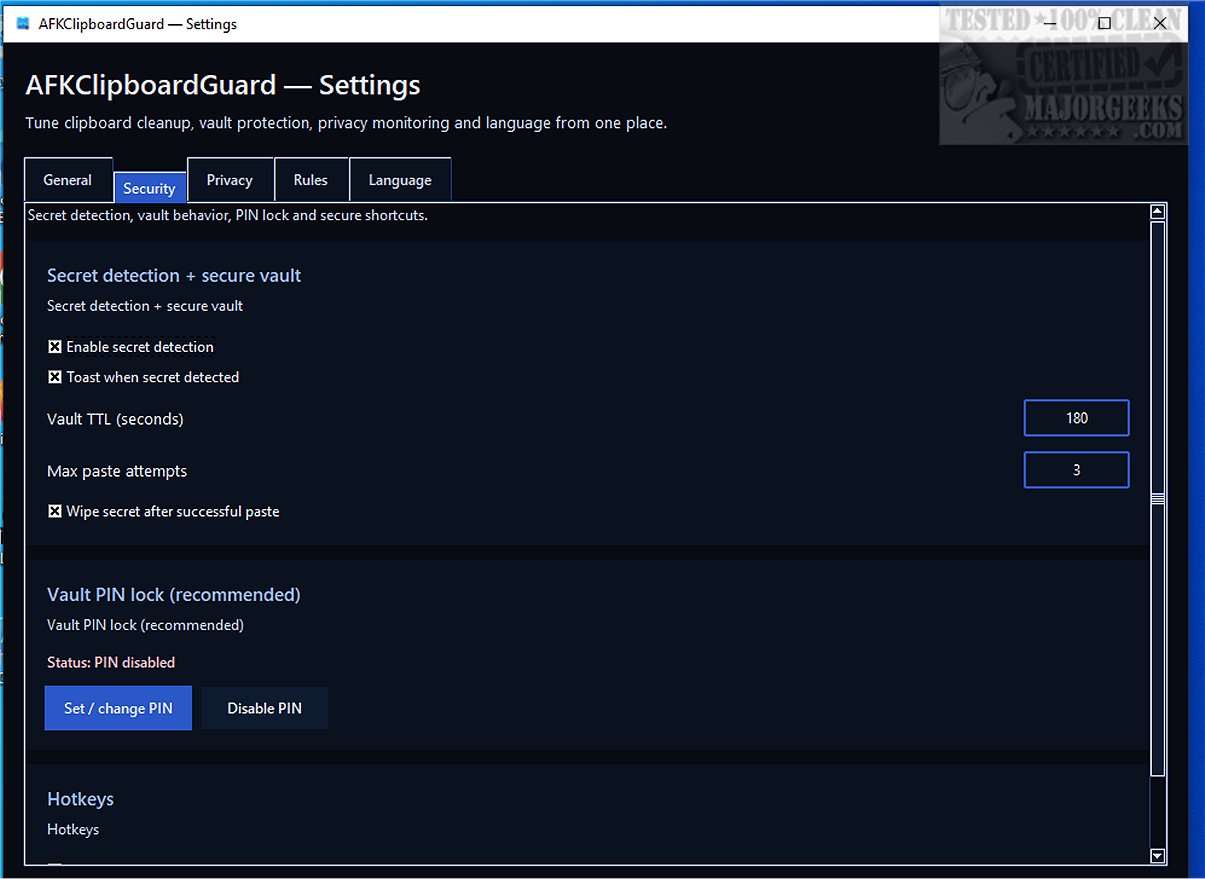This screenshot has height=879, width=1205.
Task: Click the 'Vault PIN lock (recommended)' heading
Action: click(174, 594)
